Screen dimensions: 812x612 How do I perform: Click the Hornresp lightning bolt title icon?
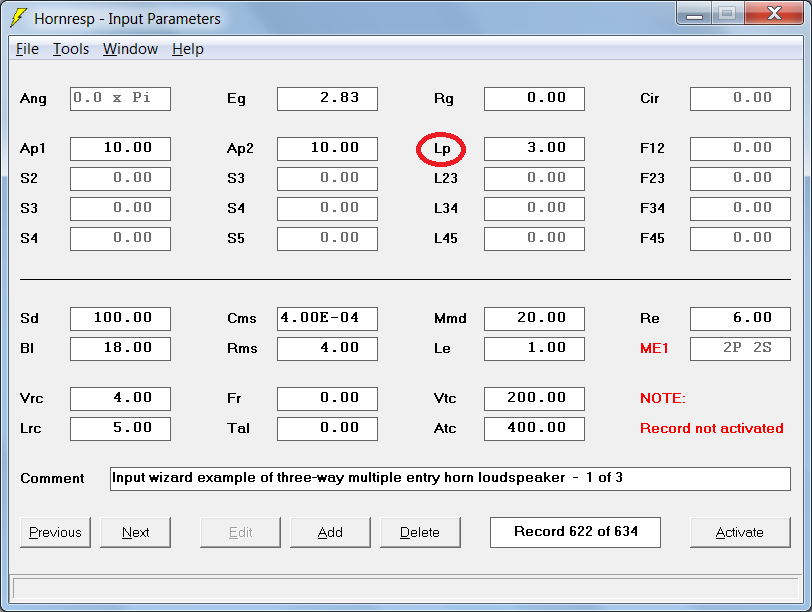point(19,18)
